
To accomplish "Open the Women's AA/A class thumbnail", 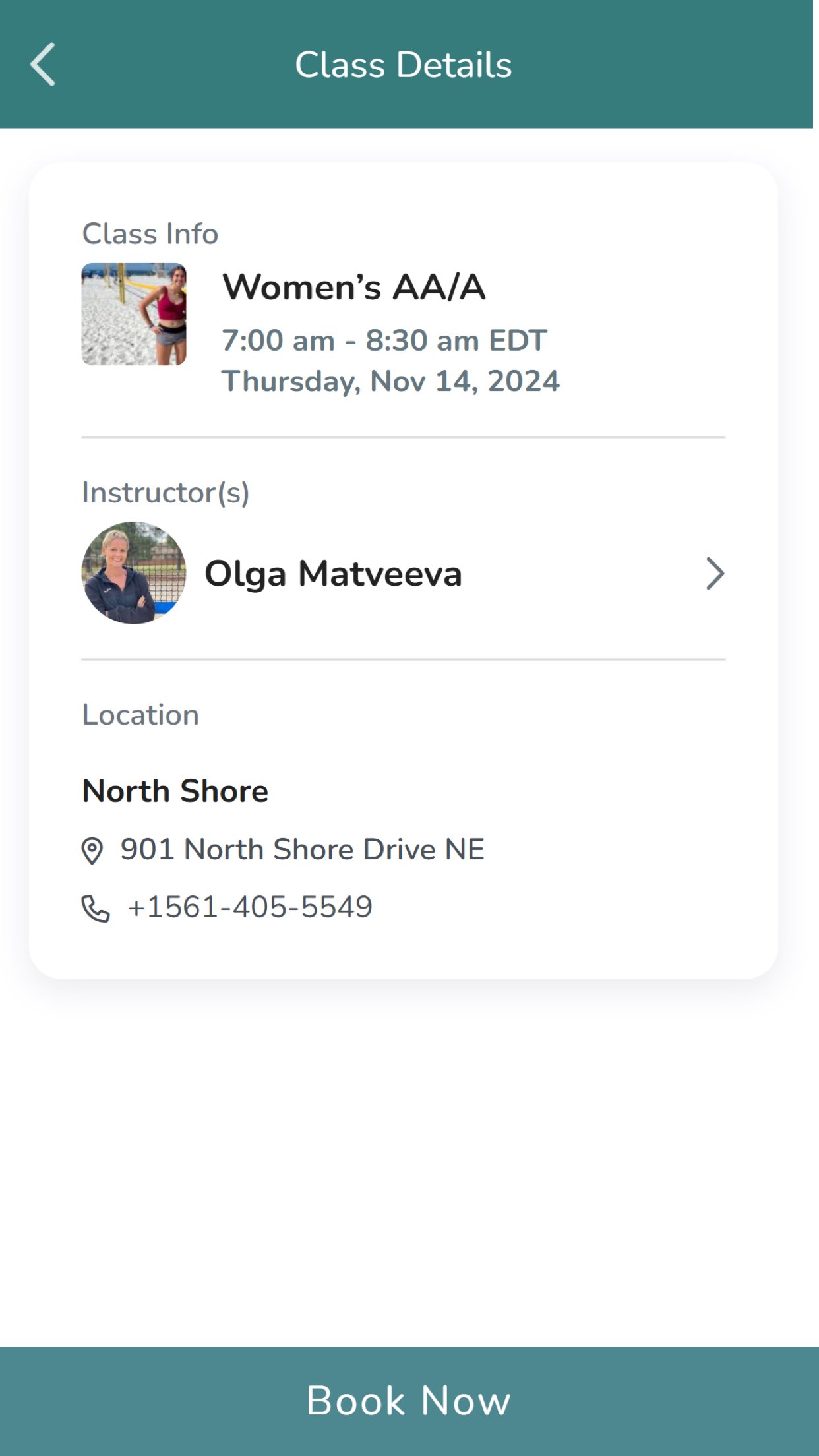I will [134, 314].
